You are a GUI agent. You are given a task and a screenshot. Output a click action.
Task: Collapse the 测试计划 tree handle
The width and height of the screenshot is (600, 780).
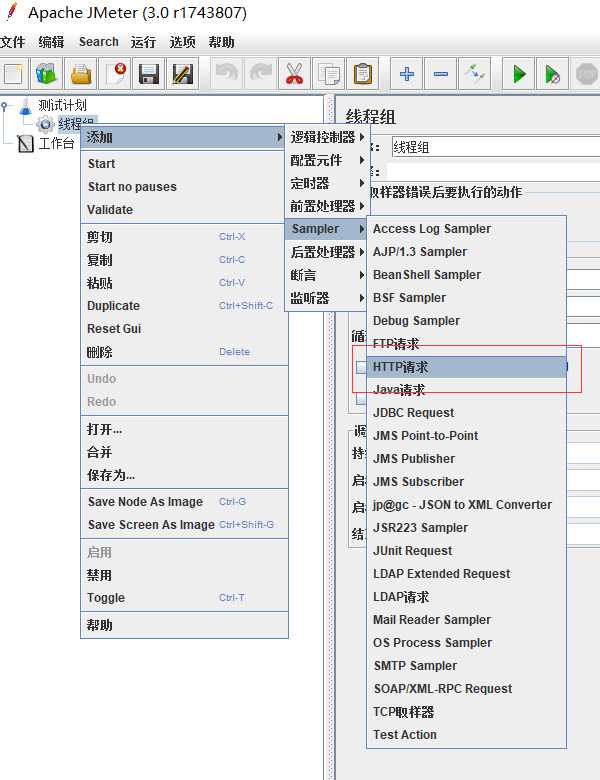pyautogui.click(x=4, y=105)
